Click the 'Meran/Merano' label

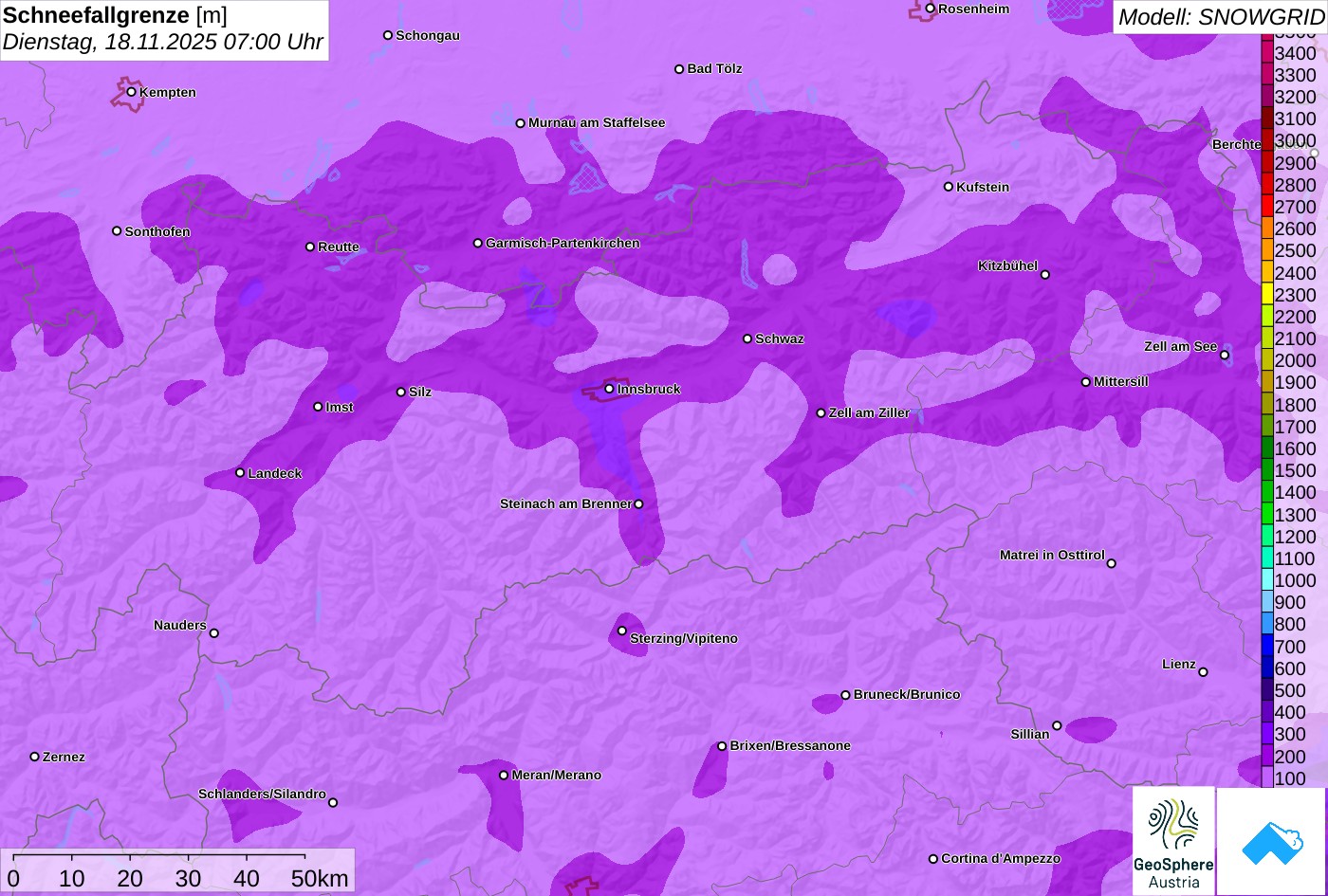pos(557,776)
